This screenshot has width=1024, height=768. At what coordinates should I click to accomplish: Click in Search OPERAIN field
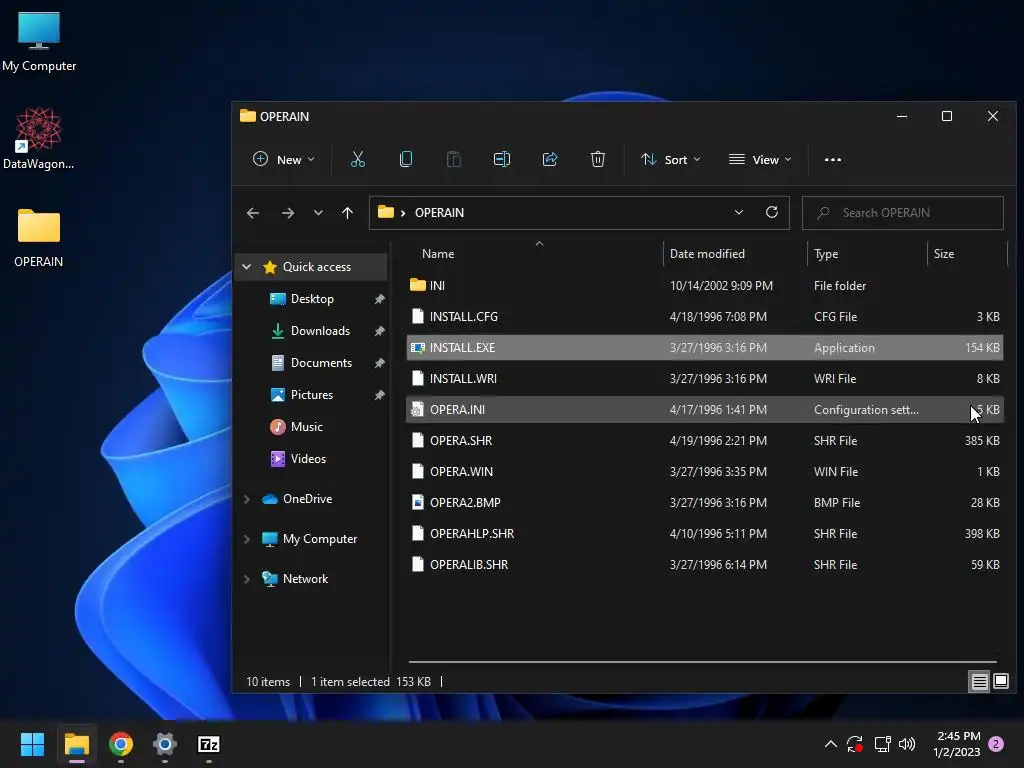click(903, 213)
